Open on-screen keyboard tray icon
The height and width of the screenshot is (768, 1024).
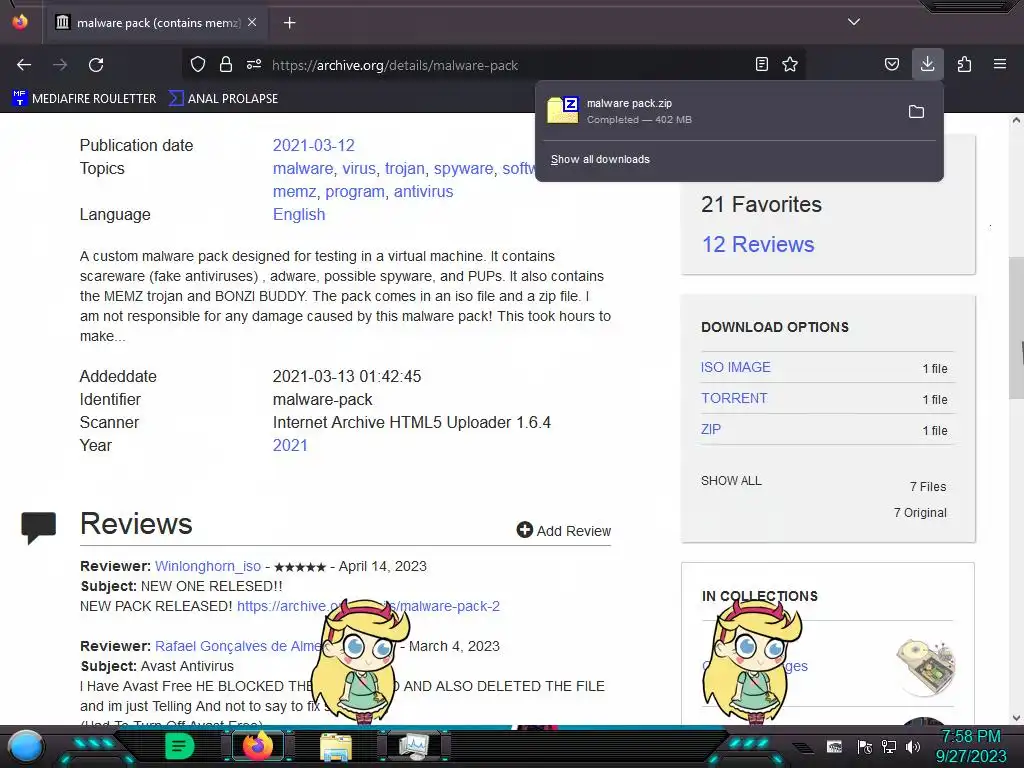click(x=835, y=747)
